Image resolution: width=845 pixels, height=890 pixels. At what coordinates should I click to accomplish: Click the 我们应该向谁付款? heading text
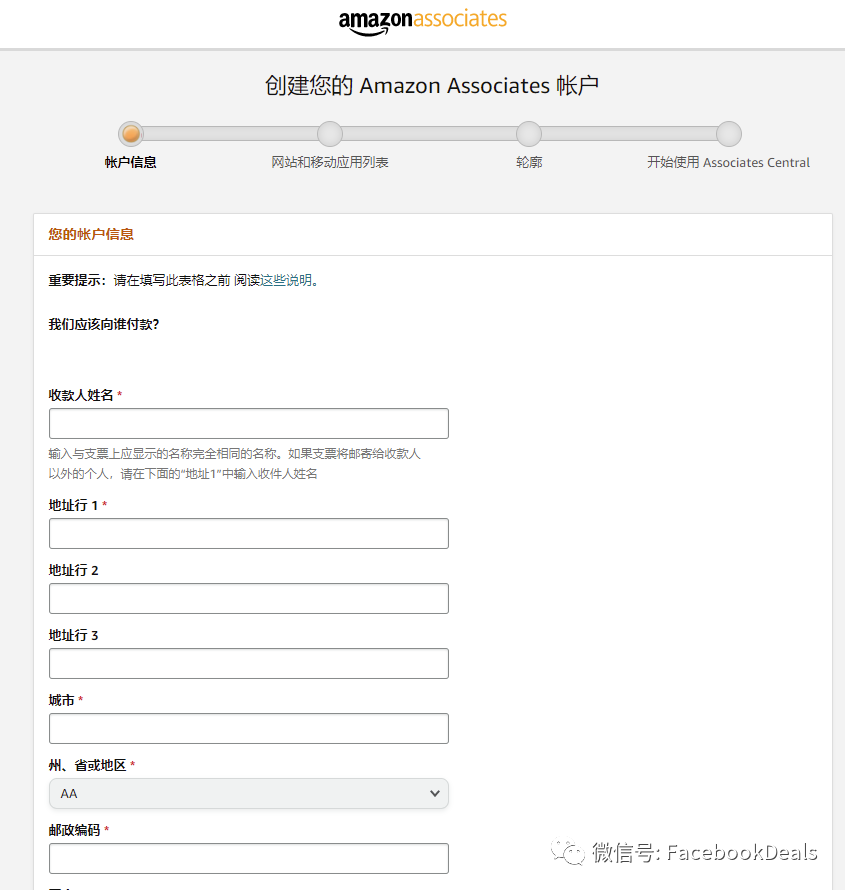(104, 324)
